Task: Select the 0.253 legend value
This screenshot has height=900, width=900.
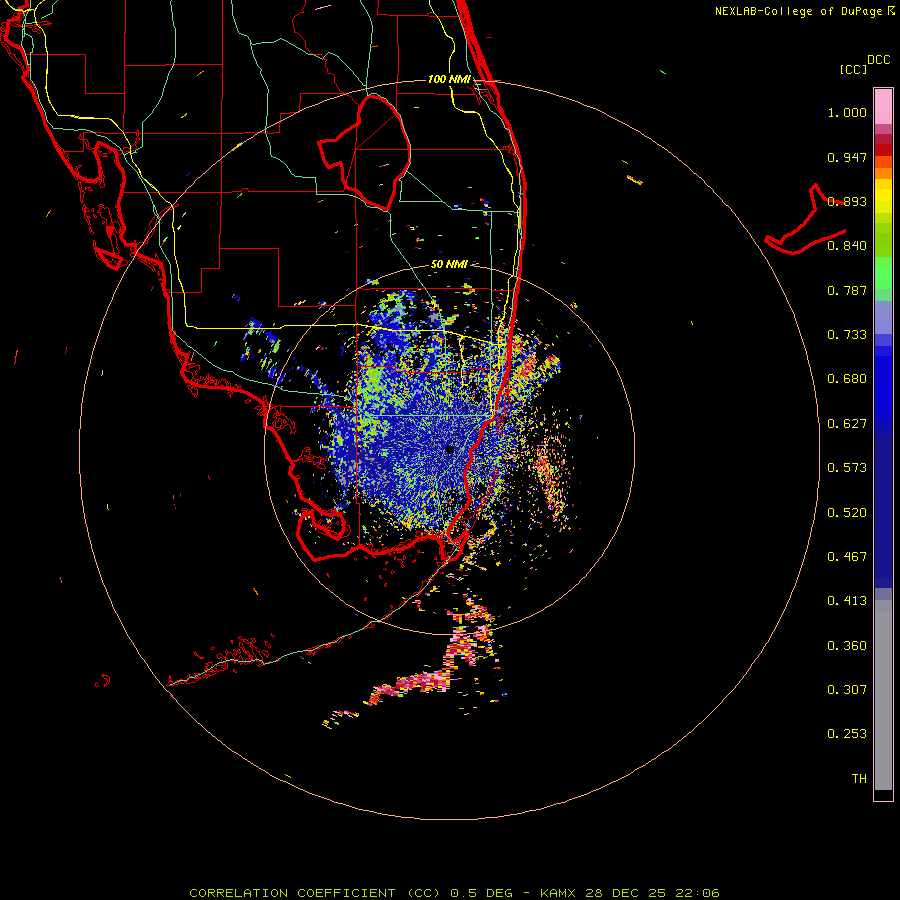Action: [847, 734]
